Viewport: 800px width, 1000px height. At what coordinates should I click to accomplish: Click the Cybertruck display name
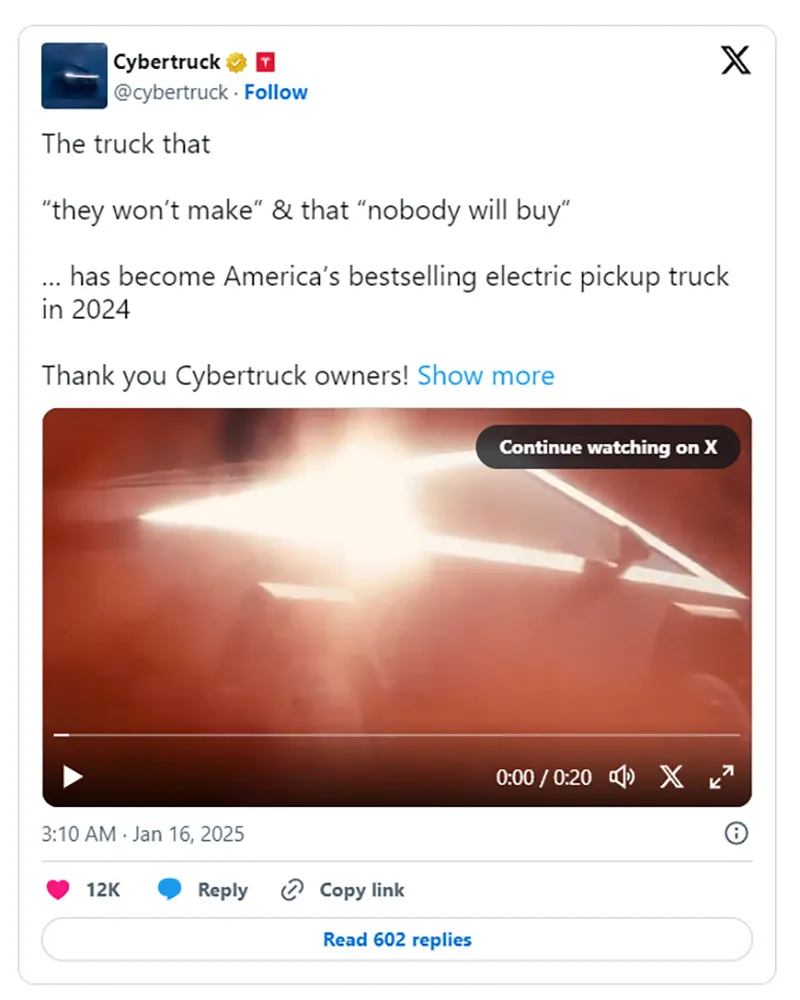[x=167, y=62]
